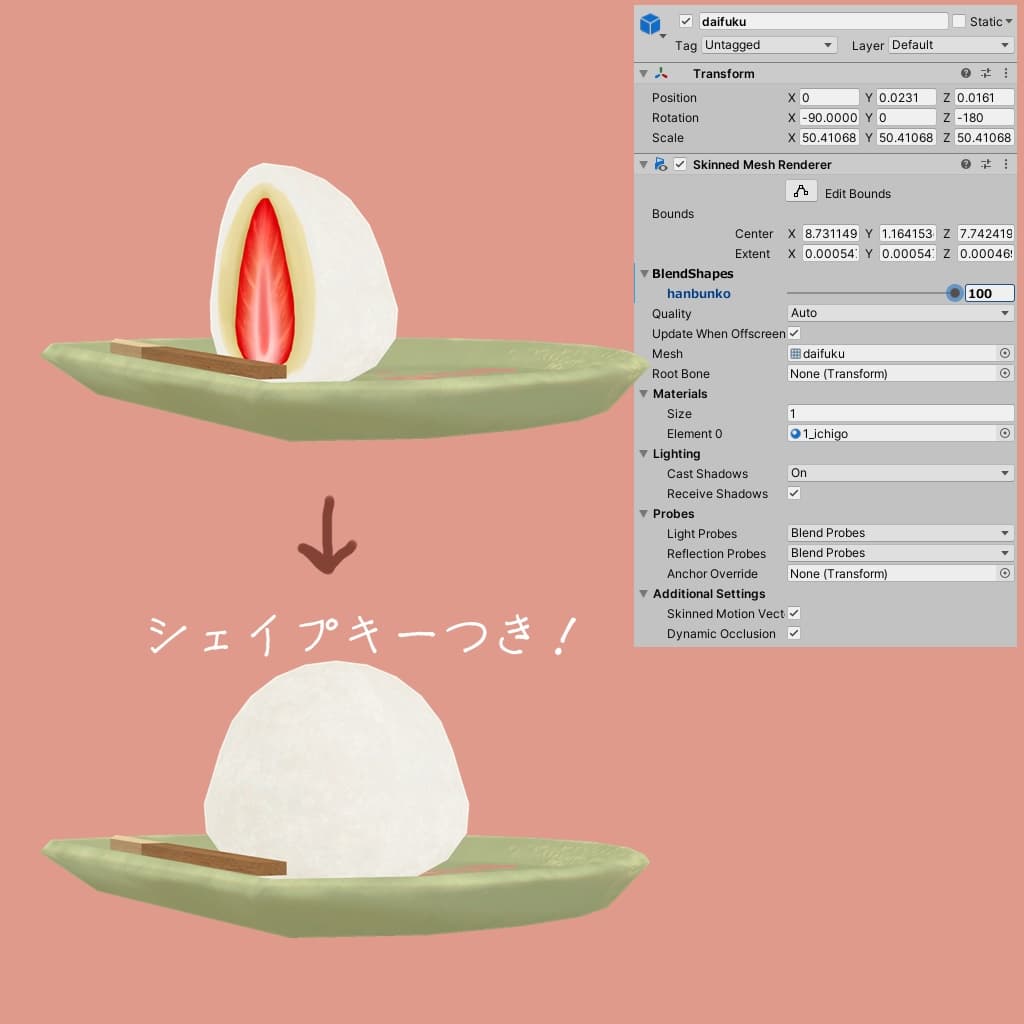Image resolution: width=1024 pixels, height=1024 pixels.
Task: Open the Skinned Mesh Renderer more options menu
Action: point(1006,164)
